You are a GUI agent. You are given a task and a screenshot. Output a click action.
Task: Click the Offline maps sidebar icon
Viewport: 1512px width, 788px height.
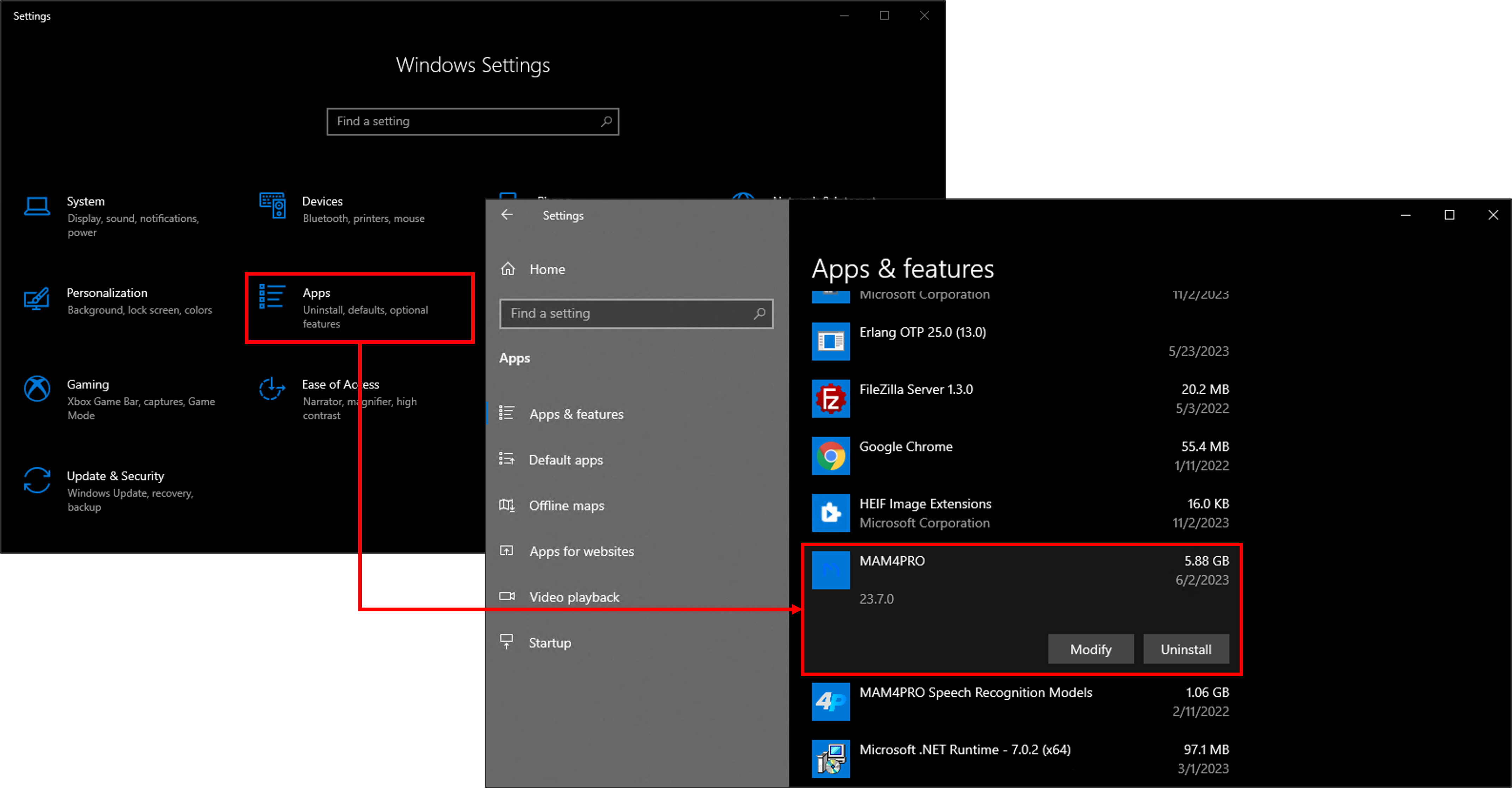[x=506, y=505]
